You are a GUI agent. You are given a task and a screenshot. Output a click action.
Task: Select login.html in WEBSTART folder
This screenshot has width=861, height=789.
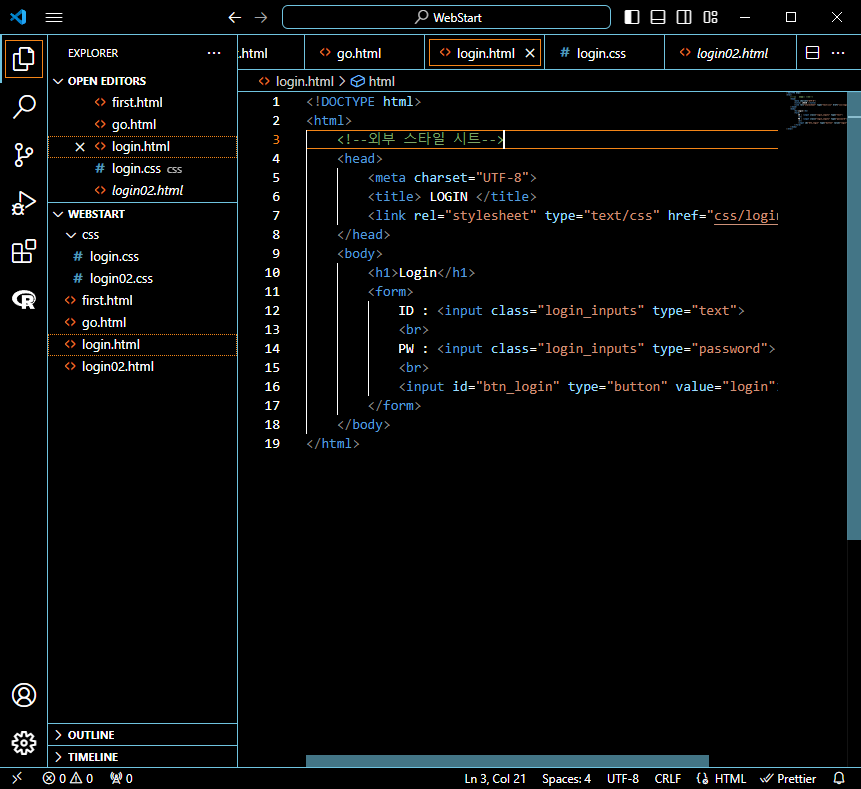click(x=143, y=344)
